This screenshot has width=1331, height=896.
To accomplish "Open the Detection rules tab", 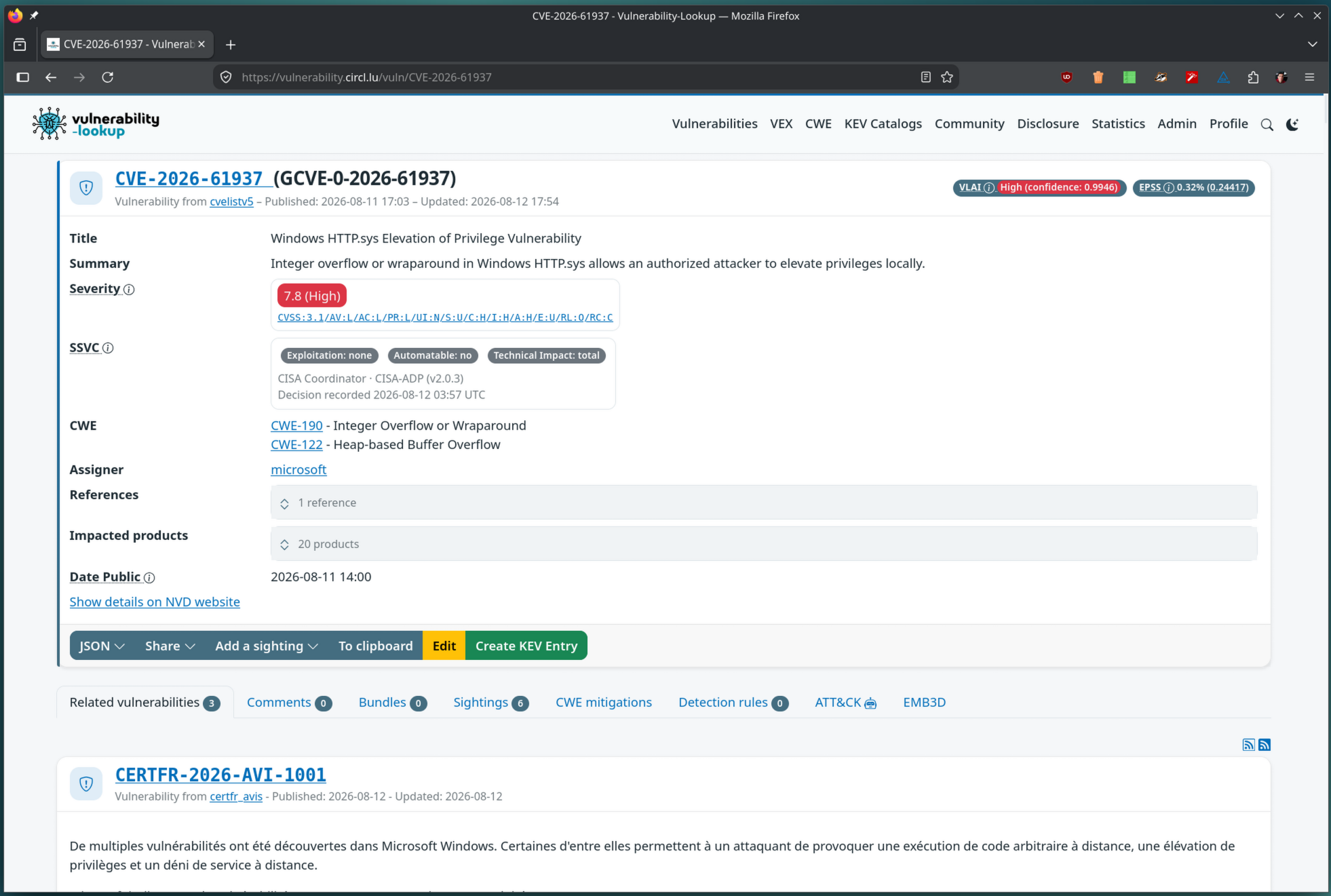I will [x=733, y=703].
